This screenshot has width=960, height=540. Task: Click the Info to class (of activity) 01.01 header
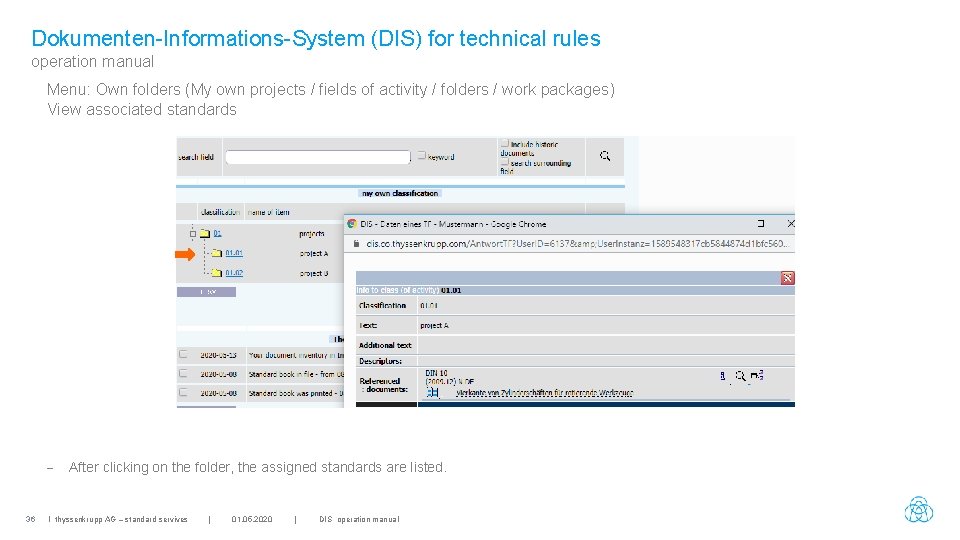tap(408, 290)
